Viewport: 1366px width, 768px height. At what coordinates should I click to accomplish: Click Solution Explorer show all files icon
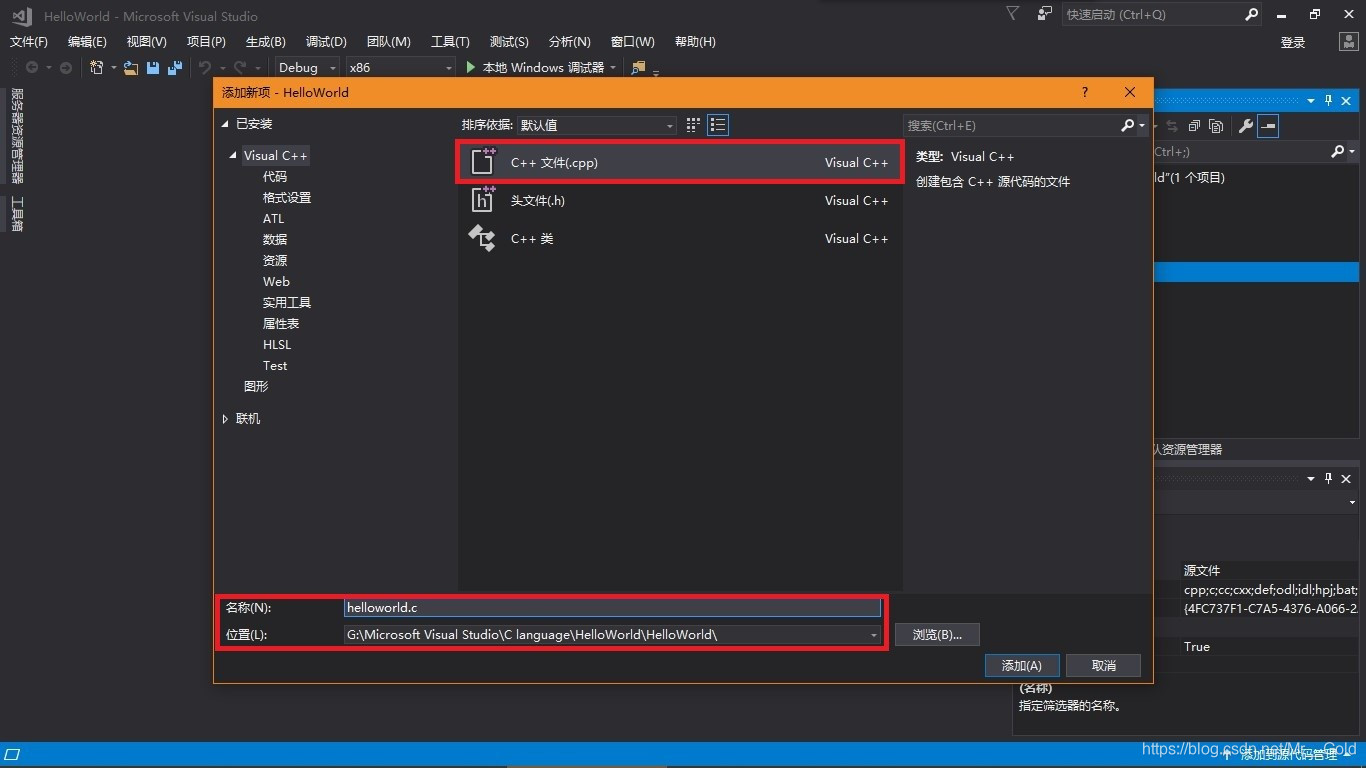tap(1216, 126)
